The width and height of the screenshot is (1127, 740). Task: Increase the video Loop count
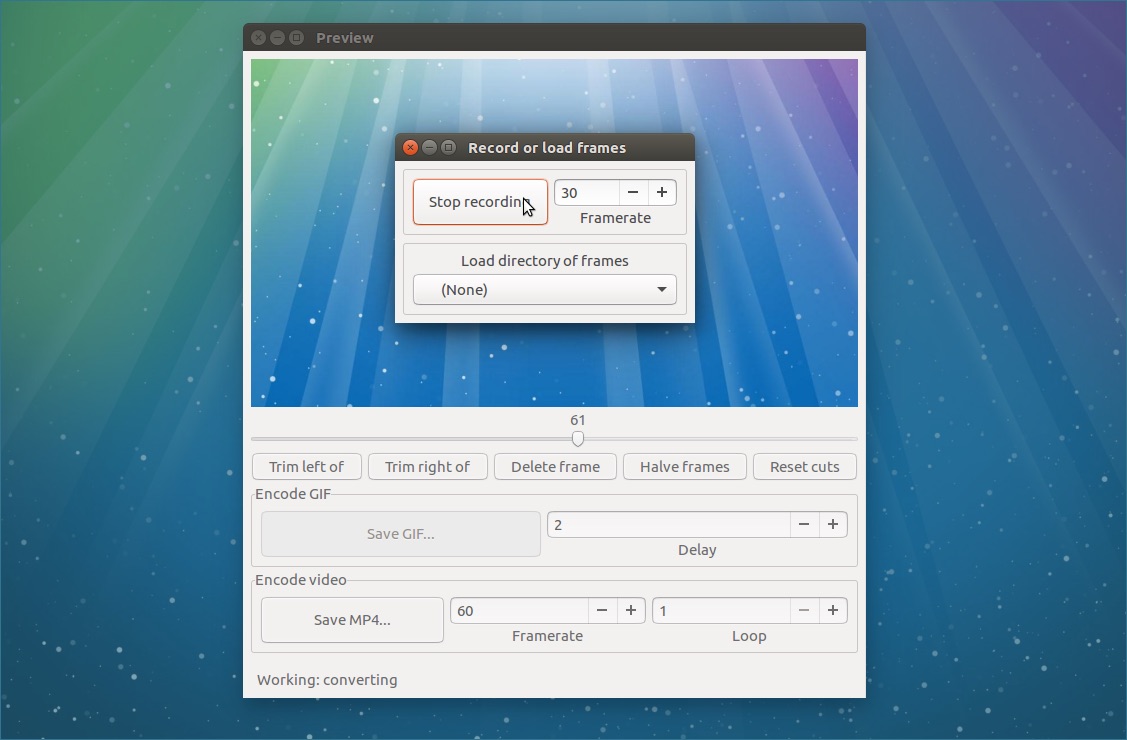(833, 610)
